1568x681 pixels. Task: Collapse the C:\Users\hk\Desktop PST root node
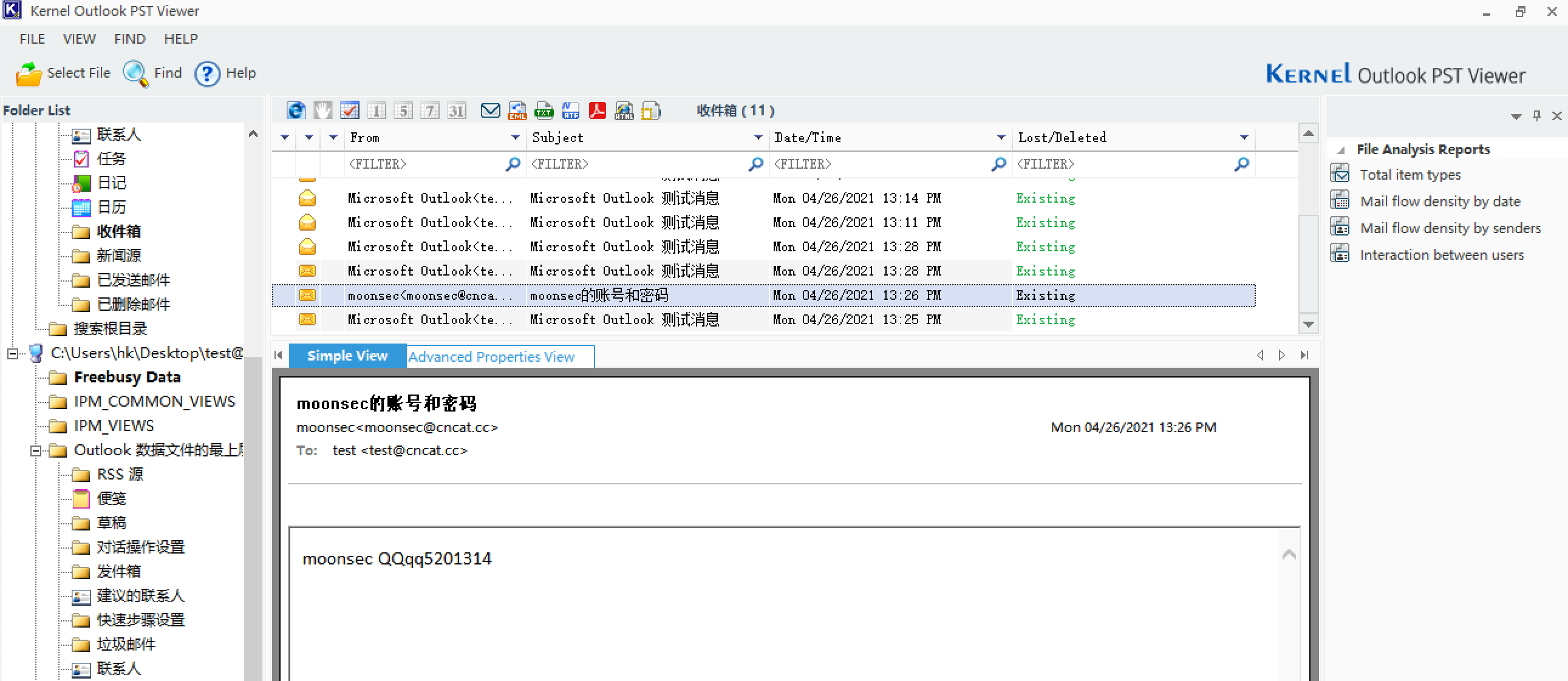coord(12,354)
